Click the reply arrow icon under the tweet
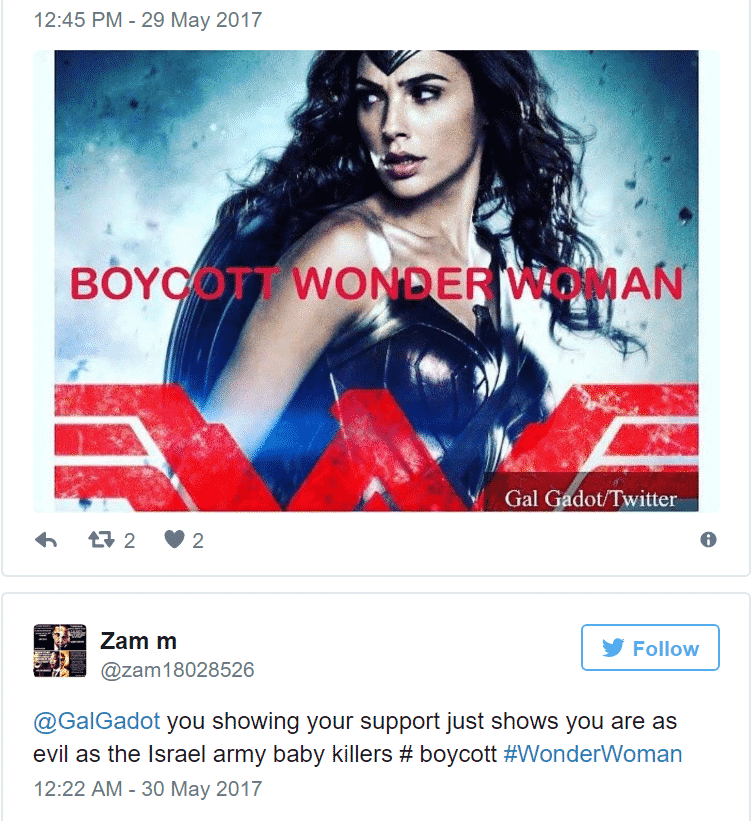Viewport: 752px width, 821px height. pos(46,540)
